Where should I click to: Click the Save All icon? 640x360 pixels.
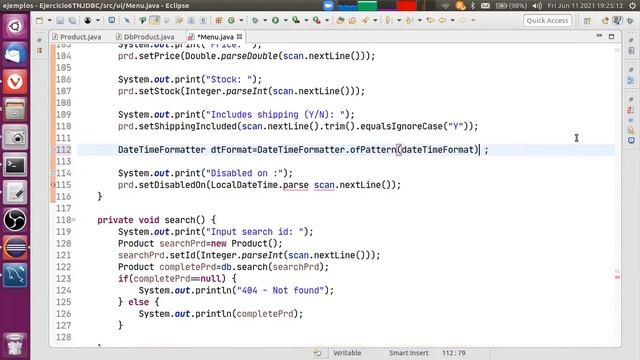coord(72,20)
